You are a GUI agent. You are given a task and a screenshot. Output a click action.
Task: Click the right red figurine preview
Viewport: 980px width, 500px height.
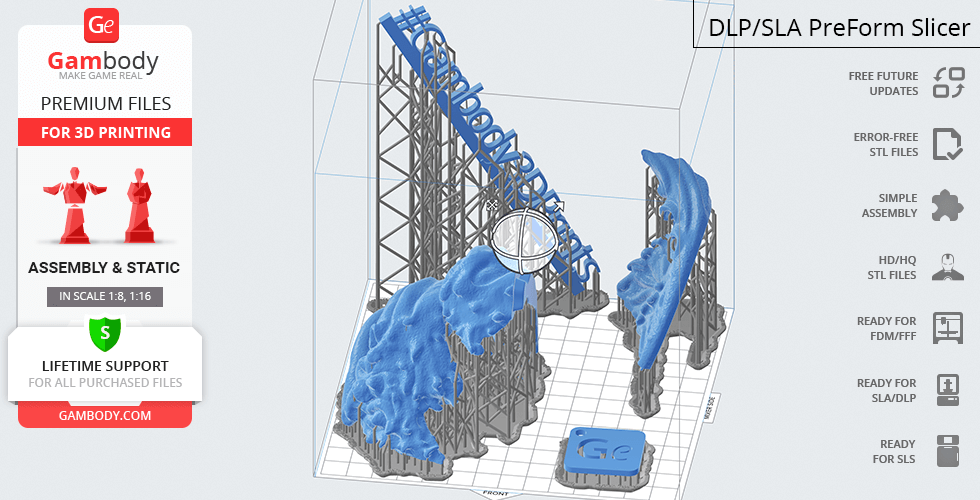click(x=138, y=205)
